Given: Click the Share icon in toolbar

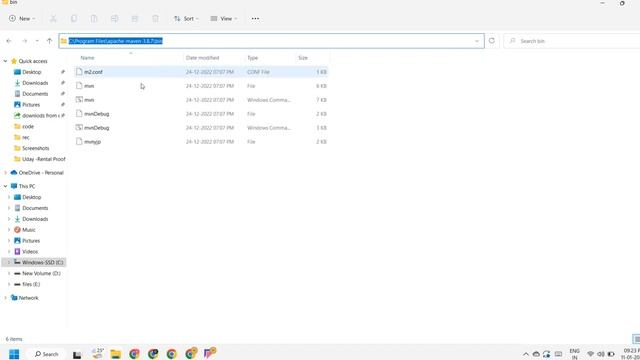Looking at the screenshot, I should pos(135,18).
